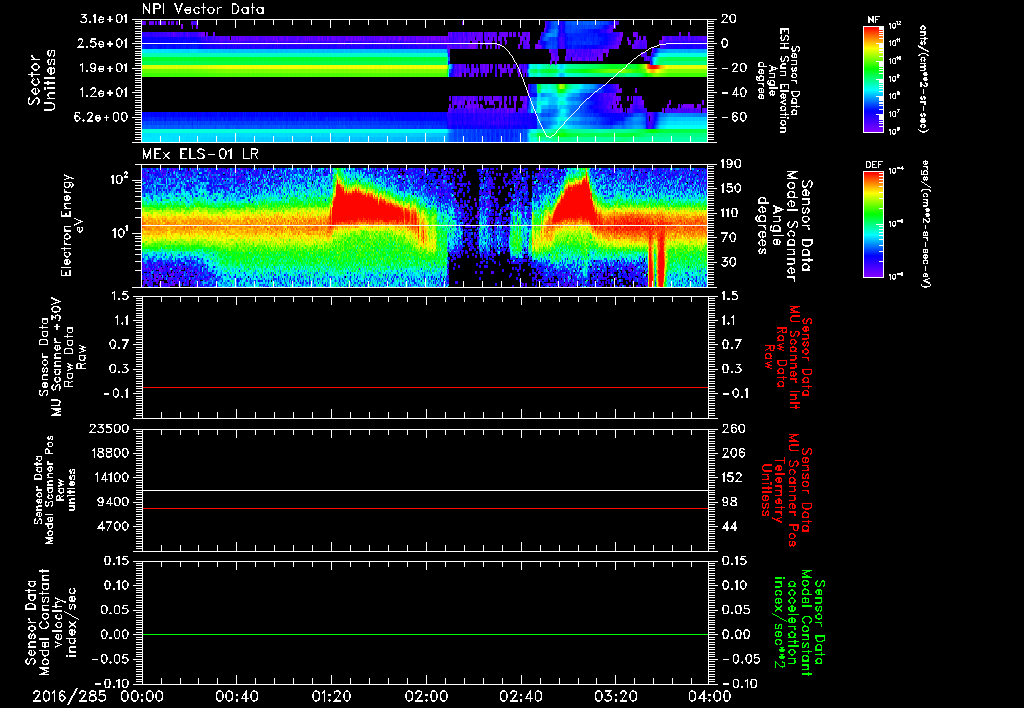Viewport: 1024px width, 708px height.
Task: Click the "cnts/(cm**2-sr-sec)" units label
Action: coord(923,78)
